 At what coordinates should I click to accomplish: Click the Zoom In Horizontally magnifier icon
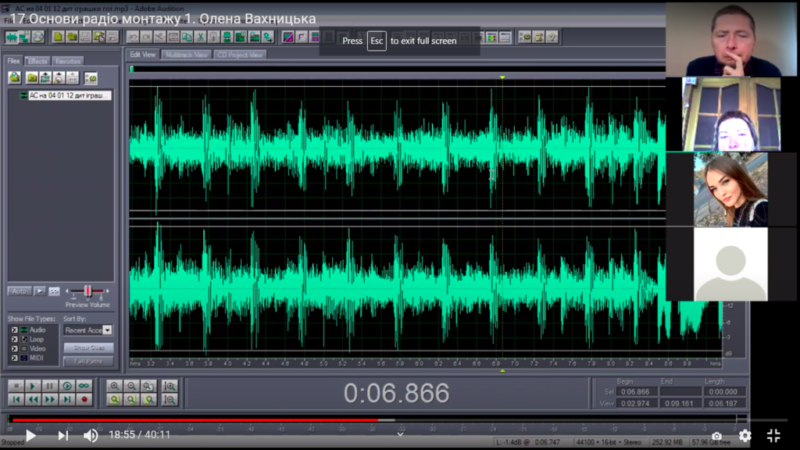[x=114, y=386]
